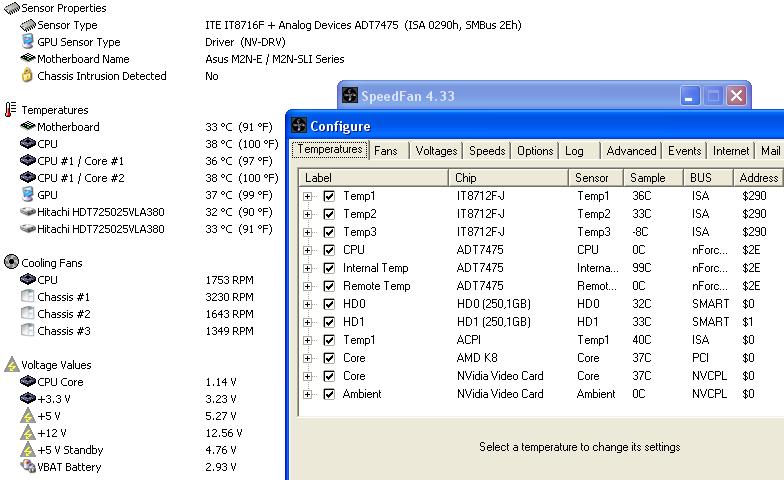Viewport: 784px width, 480px height.
Task: Open the Advanced tab
Action: [x=631, y=150]
